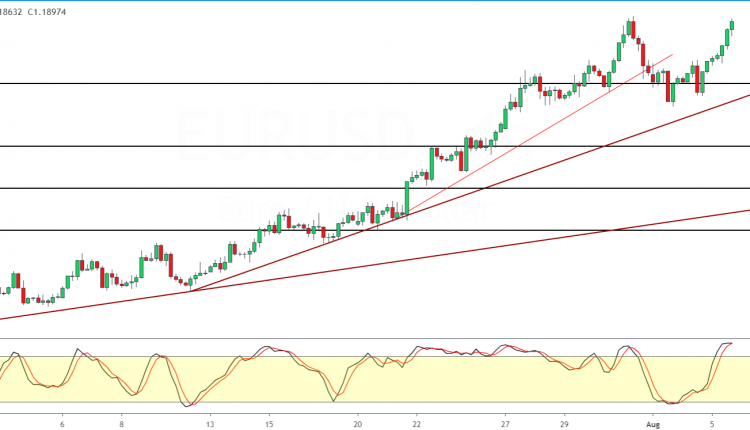Image resolution: width=750 pixels, height=430 pixels.
Task: Click the yellow stochastic oscillator band area
Action: pos(375,379)
